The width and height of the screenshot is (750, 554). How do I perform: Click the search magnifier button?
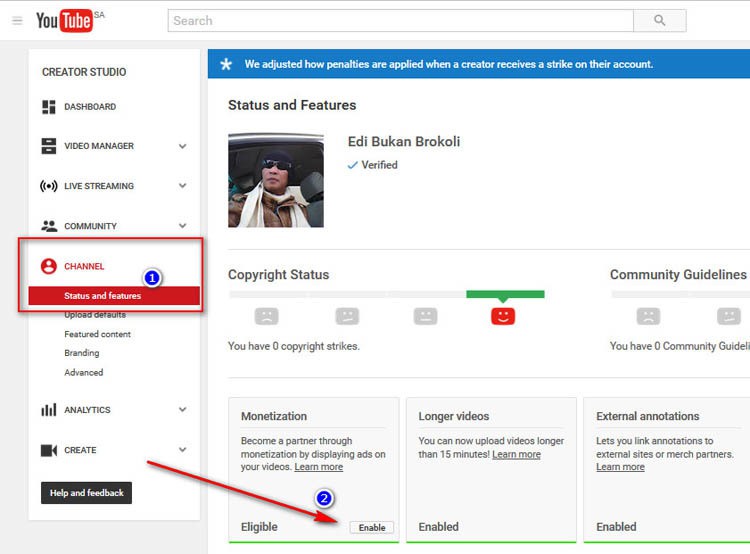(x=660, y=21)
